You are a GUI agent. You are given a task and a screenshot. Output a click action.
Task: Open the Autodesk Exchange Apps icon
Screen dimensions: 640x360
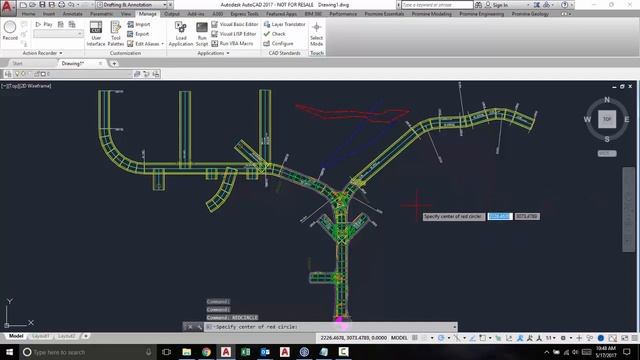[x=537, y=5]
